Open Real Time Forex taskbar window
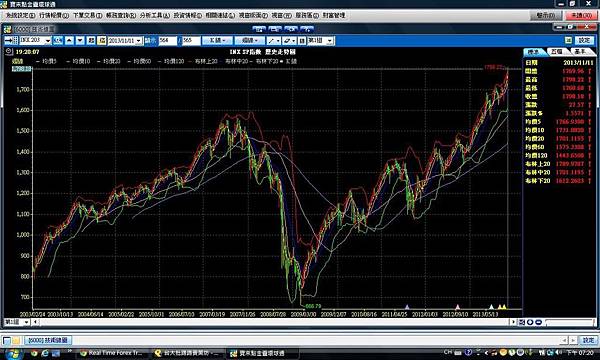The height and width of the screenshot is (360, 600). click(112, 353)
